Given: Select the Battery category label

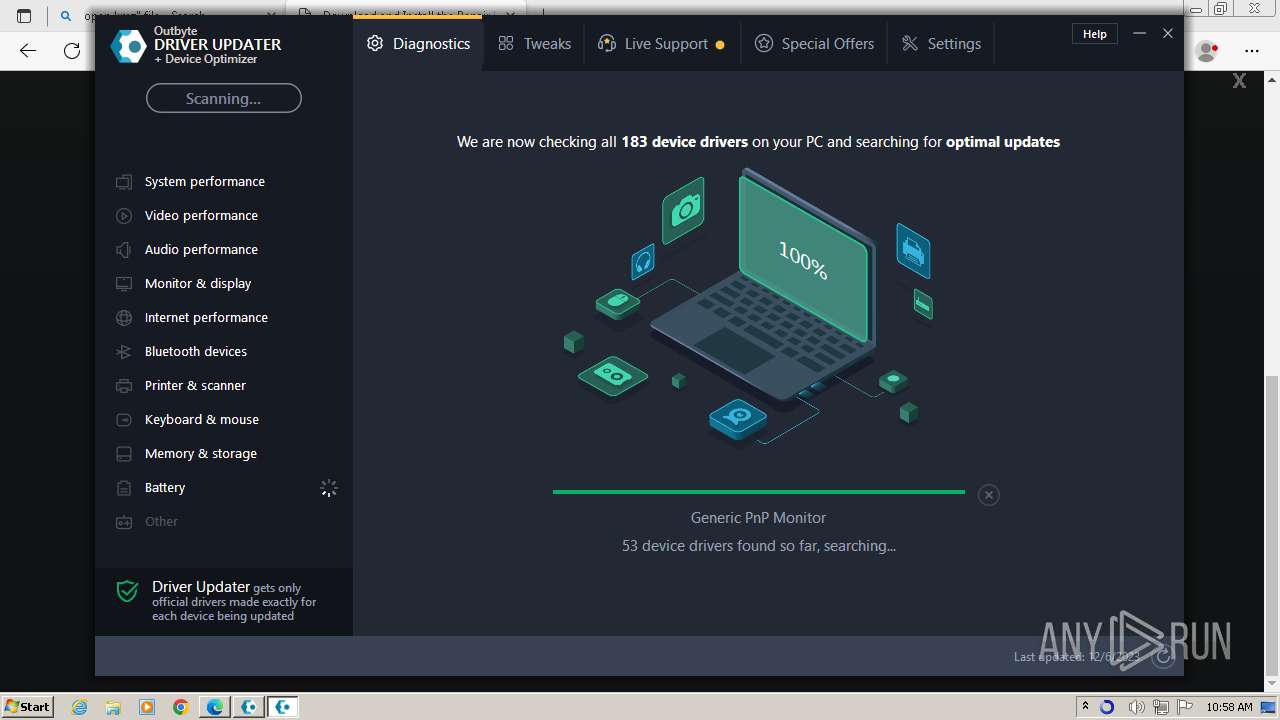Looking at the screenshot, I should (165, 488).
